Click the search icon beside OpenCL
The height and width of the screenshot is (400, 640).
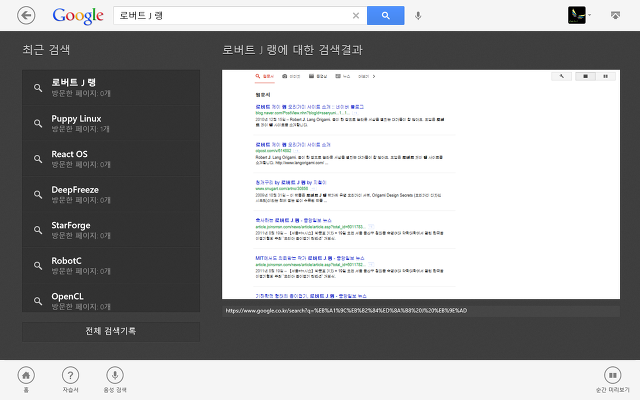pos(38,301)
